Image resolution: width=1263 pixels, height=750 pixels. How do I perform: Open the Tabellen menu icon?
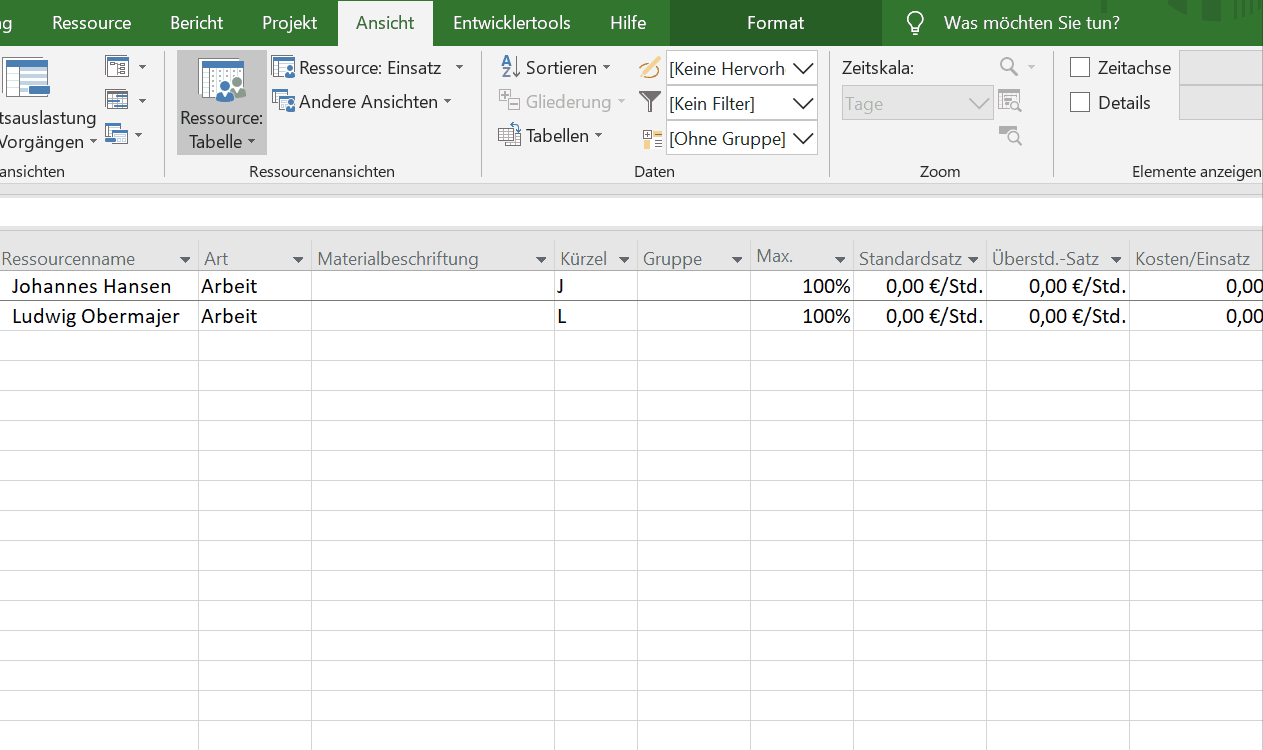point(509,136)
